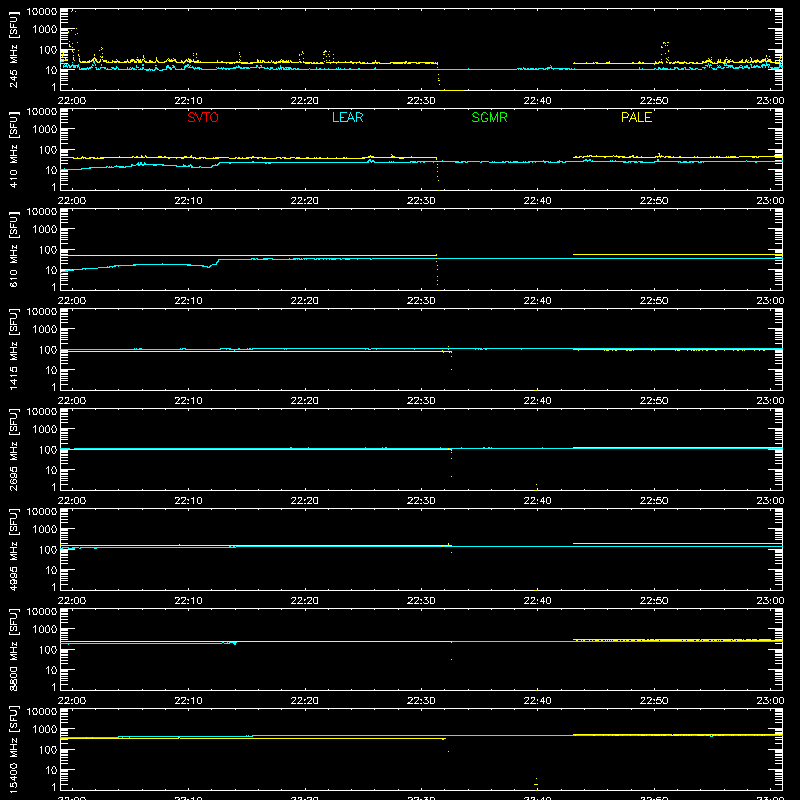Click the 10000 tick on 245 MHz axis
The width and height of the screenshot is (800, 800).
42,12
